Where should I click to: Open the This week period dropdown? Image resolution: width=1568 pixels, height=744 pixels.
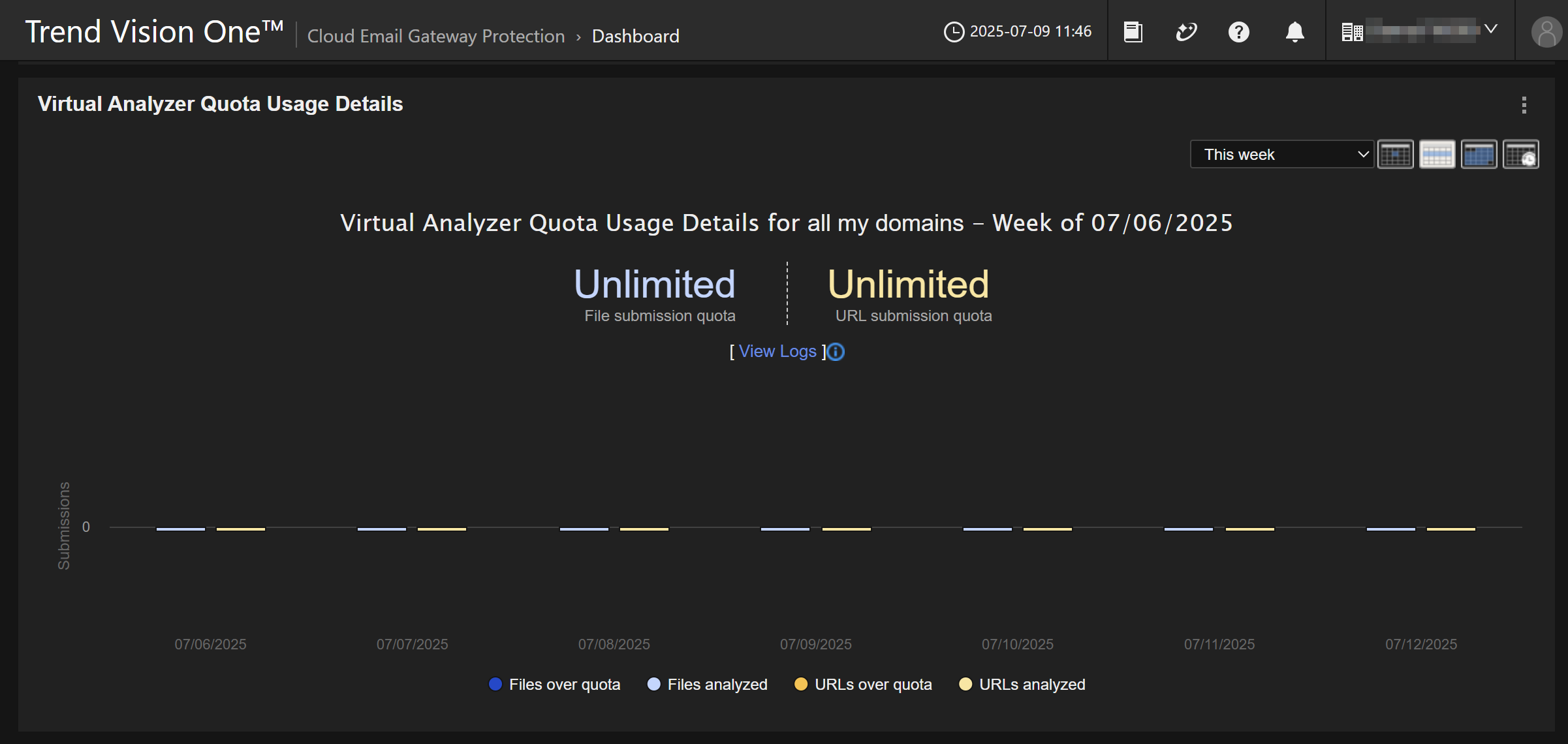1281,155
